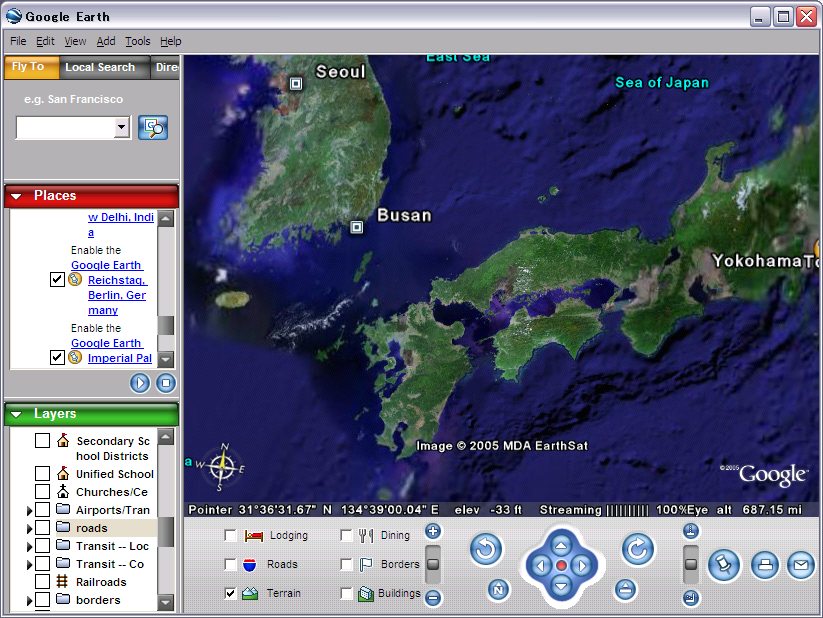Open the Fly To address dropdown
Screen dimensions: 823x618
pos(122,127)
